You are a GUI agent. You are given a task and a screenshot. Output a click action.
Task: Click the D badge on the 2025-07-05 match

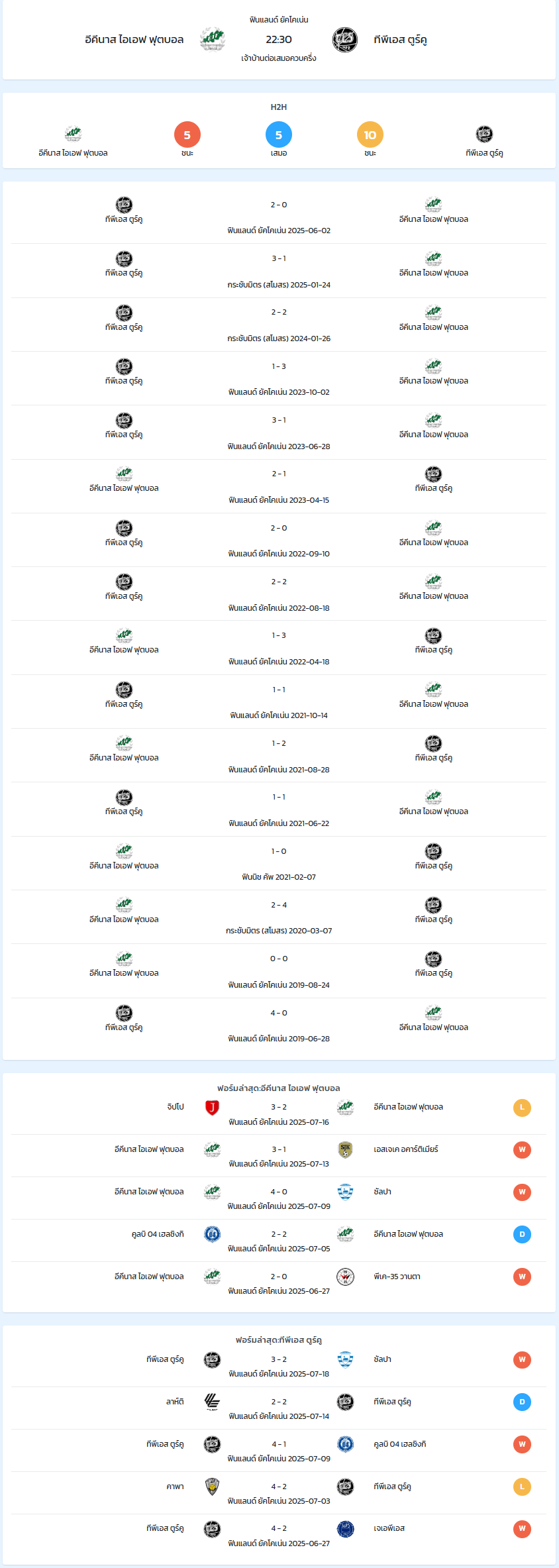point(522,1235)
